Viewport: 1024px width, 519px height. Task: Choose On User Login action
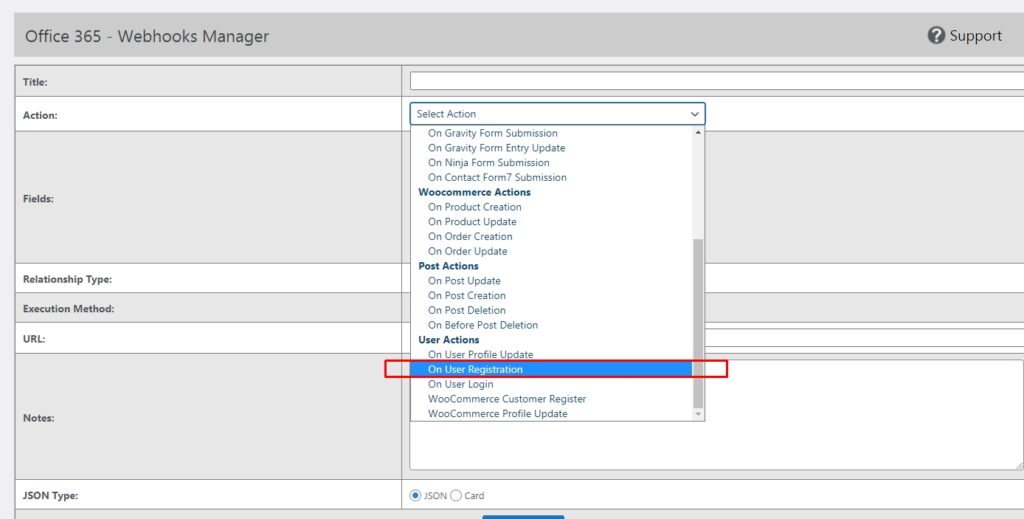(x=460, y=385)
